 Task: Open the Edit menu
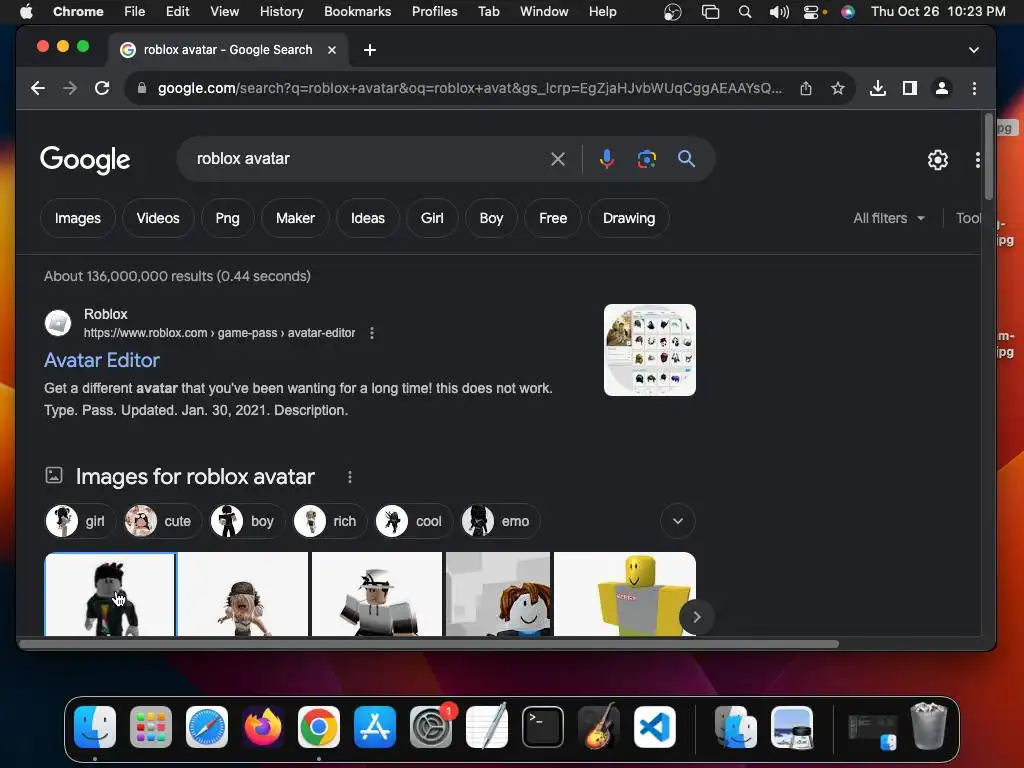point(177,12)
